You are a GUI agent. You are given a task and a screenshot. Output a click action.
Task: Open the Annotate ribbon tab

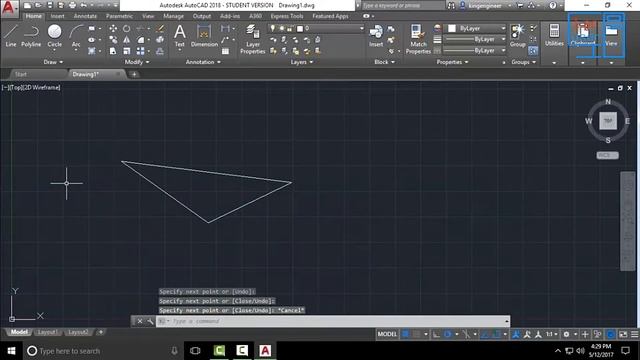pyautogui.click(x=85, y=16)
